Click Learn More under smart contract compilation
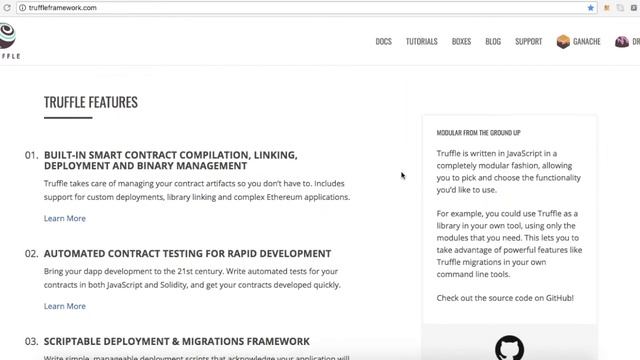Image resolution: width=640 pixels, height=360 pixels. pos(65,218)
